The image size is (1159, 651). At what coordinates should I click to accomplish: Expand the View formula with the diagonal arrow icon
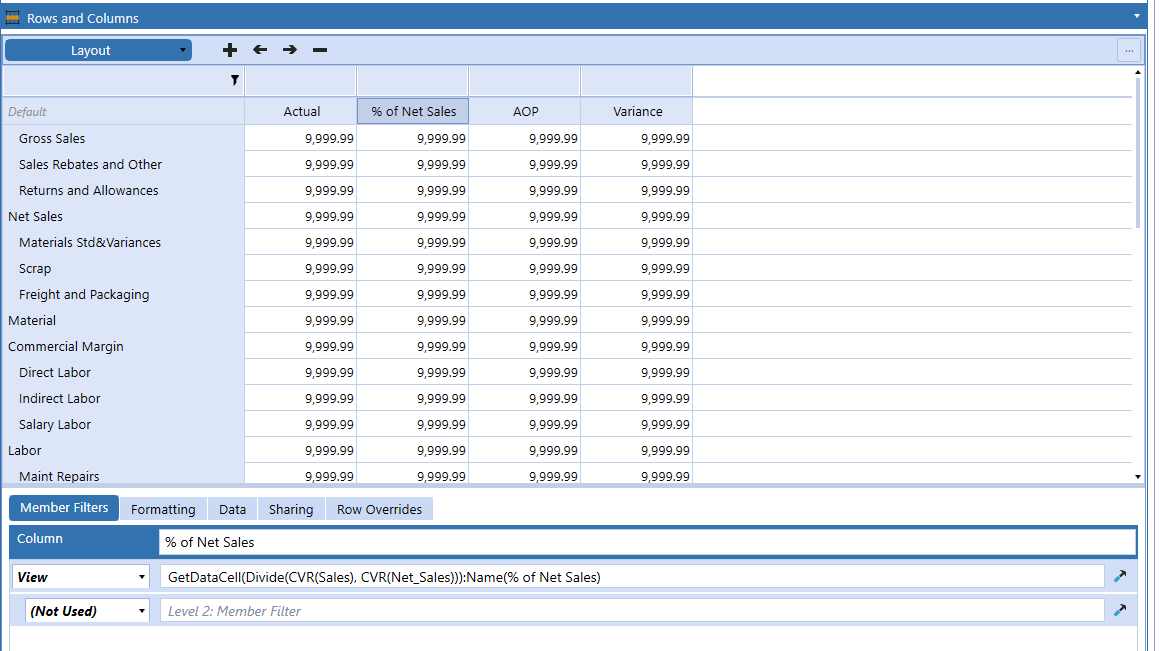click(1120, 576)
